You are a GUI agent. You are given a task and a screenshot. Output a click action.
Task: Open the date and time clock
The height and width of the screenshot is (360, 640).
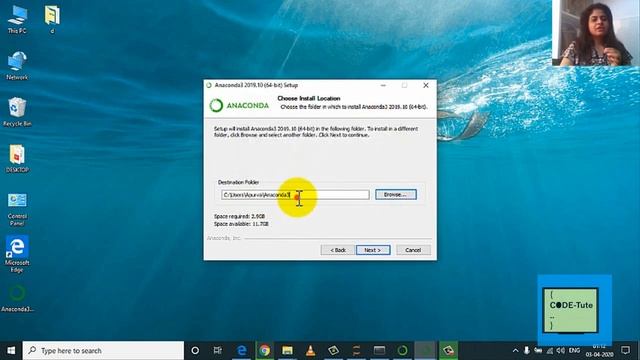coord(599,351)
